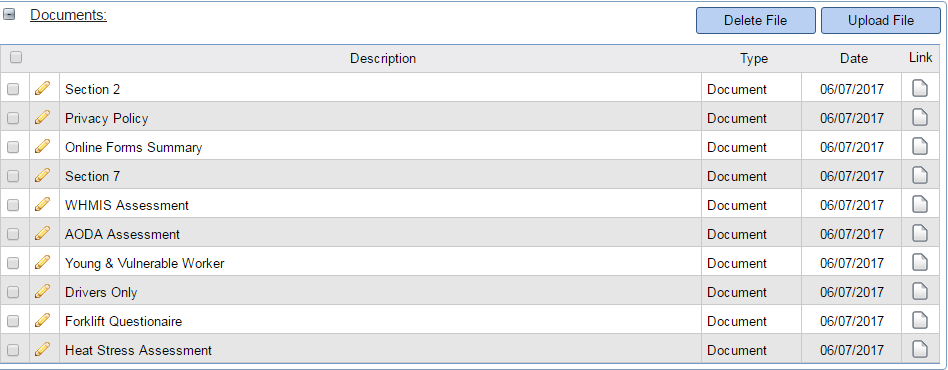Open the Online Forms Summary file icon
The width and height of the screenshot is (948, 370).
pos(920,146)
